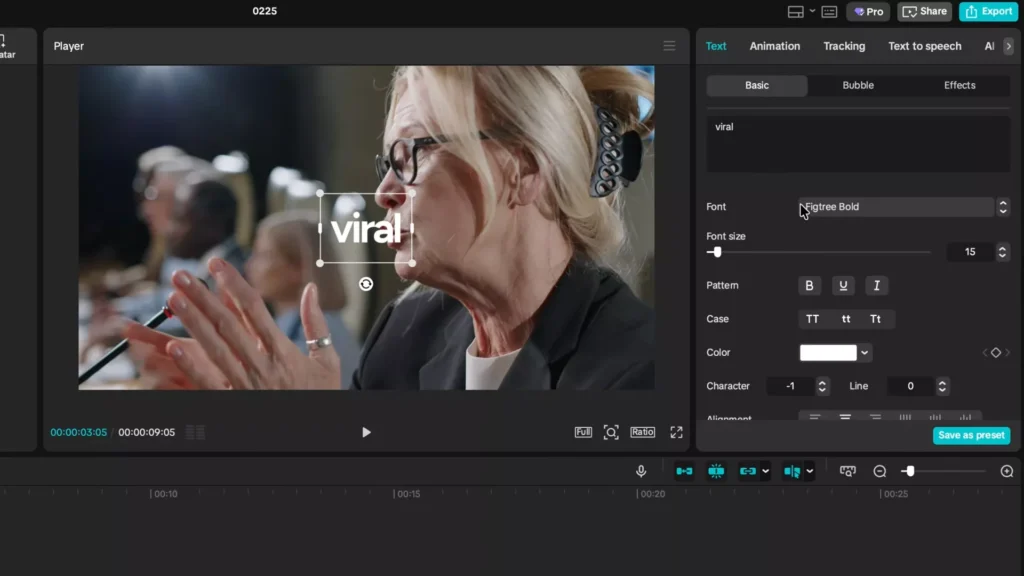The image size is (1024, 576).
Task: Enable italic styling for the text
Action: 877,285
